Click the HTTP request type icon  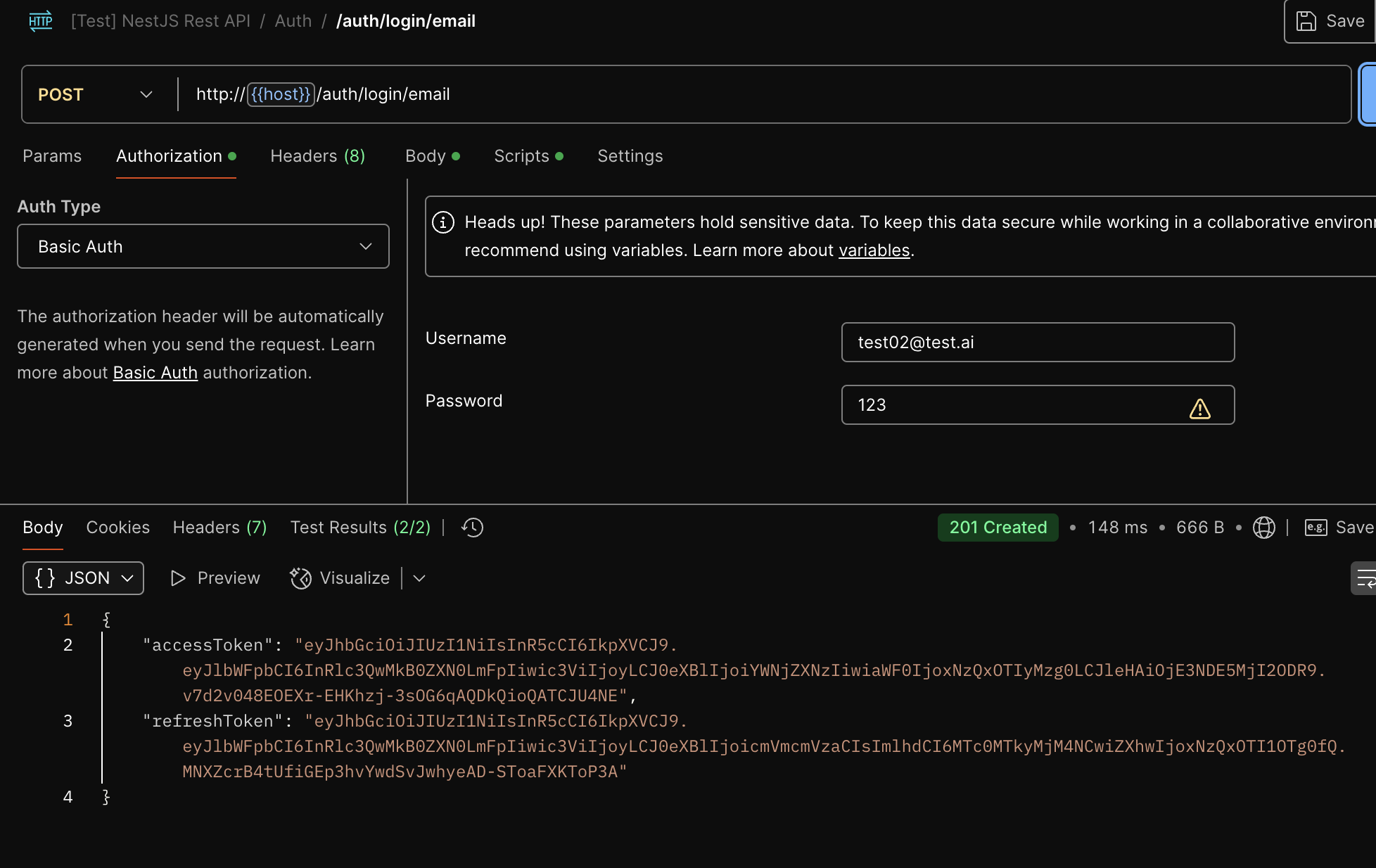coord(41,21)
